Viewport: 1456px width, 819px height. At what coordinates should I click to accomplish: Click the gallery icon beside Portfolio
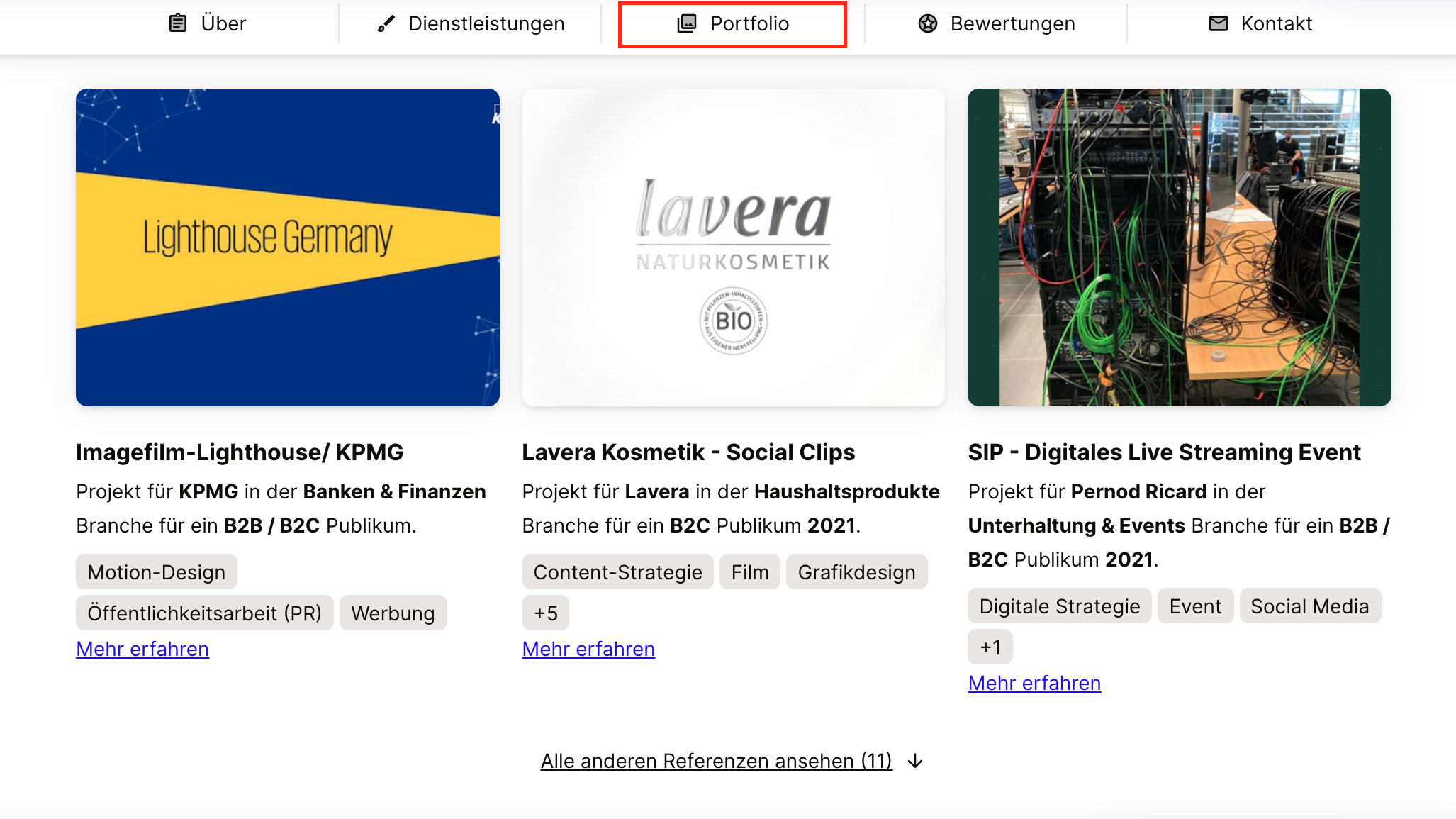click(687, 23)
